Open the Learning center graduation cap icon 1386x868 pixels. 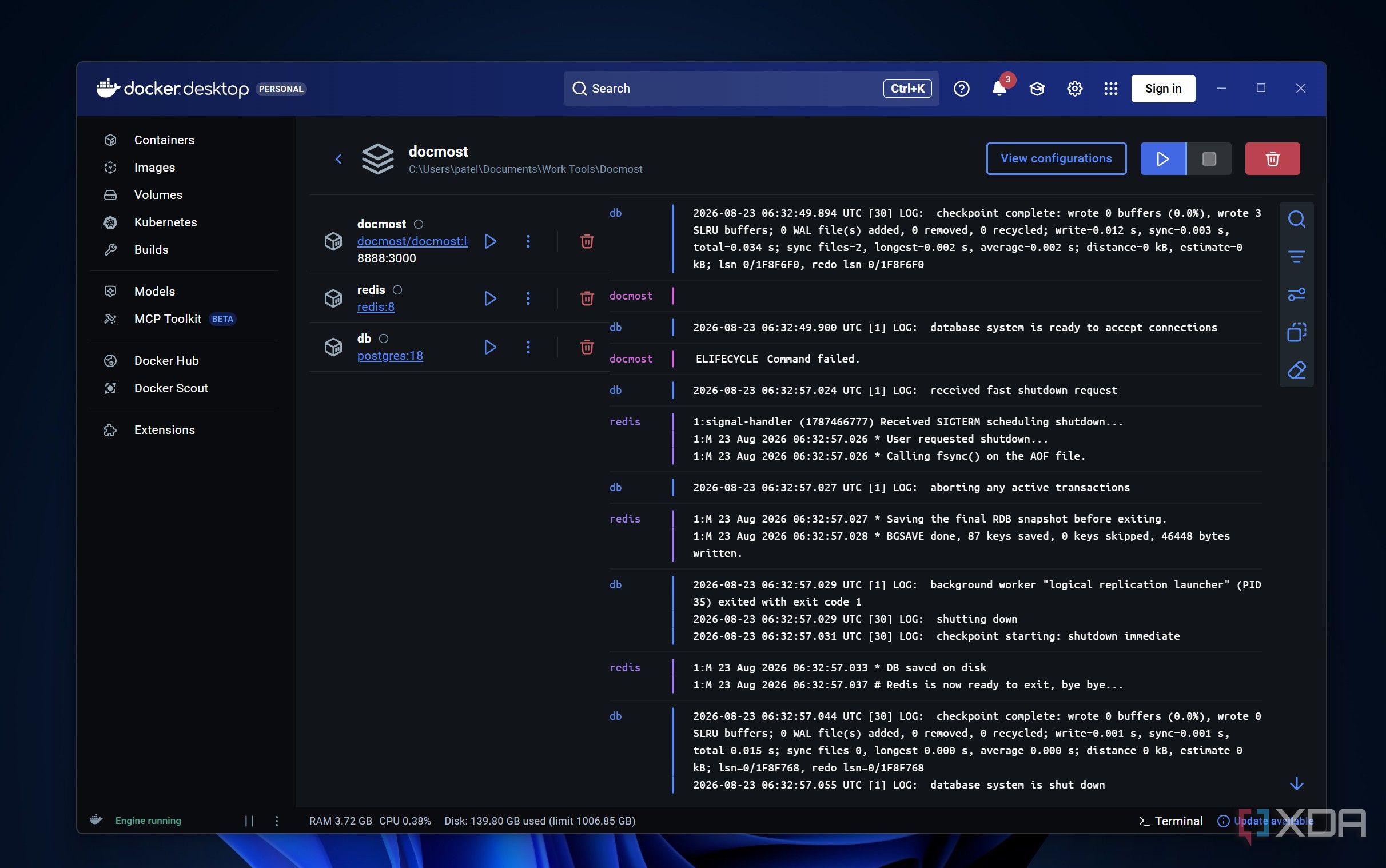pos(1037,89)
